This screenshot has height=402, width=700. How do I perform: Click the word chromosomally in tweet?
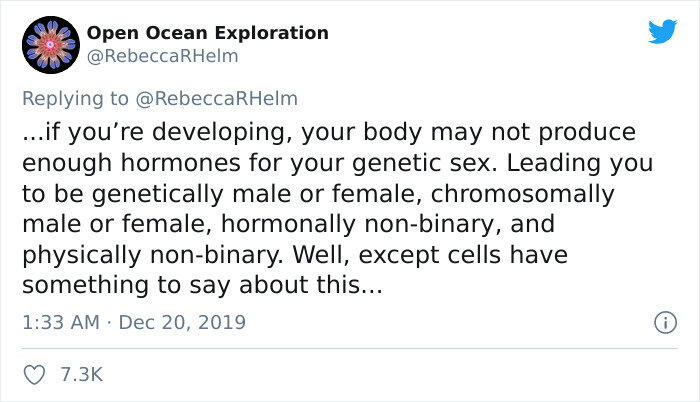522,194
